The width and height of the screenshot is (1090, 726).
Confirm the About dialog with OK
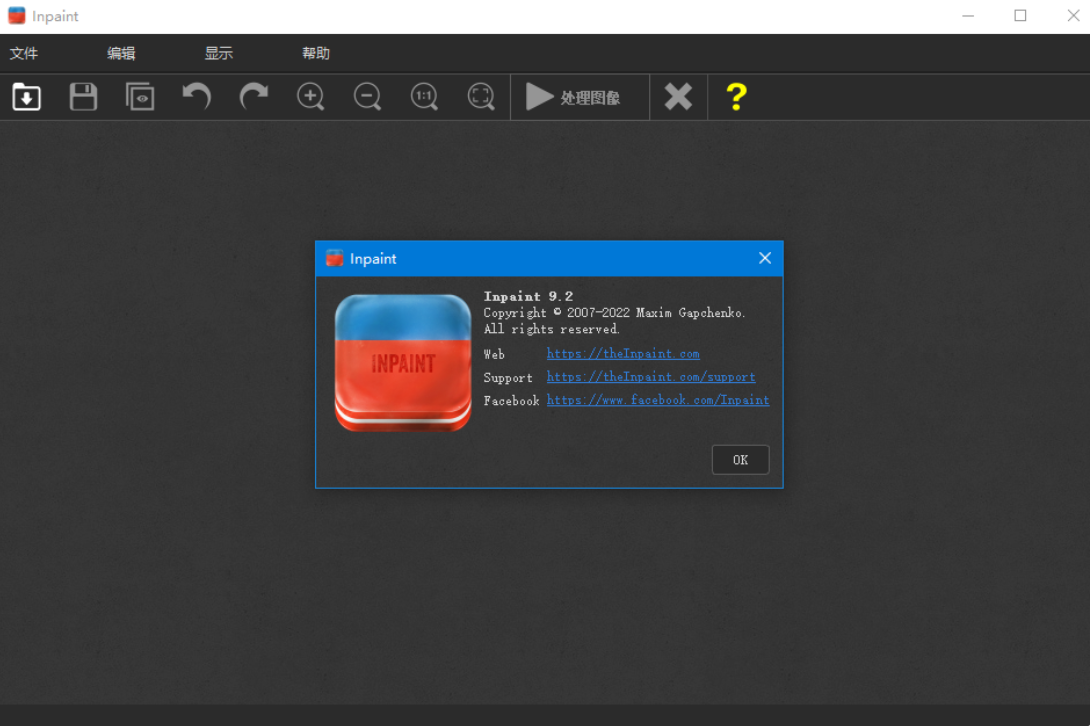point(740,460)
